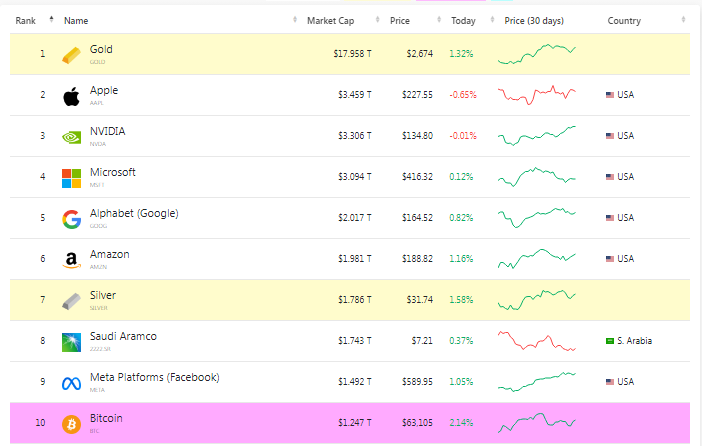The width and height of the screenshot is (702, 446).
Task: Click Silver's 30-day price chart
Action: pos(537,300)
